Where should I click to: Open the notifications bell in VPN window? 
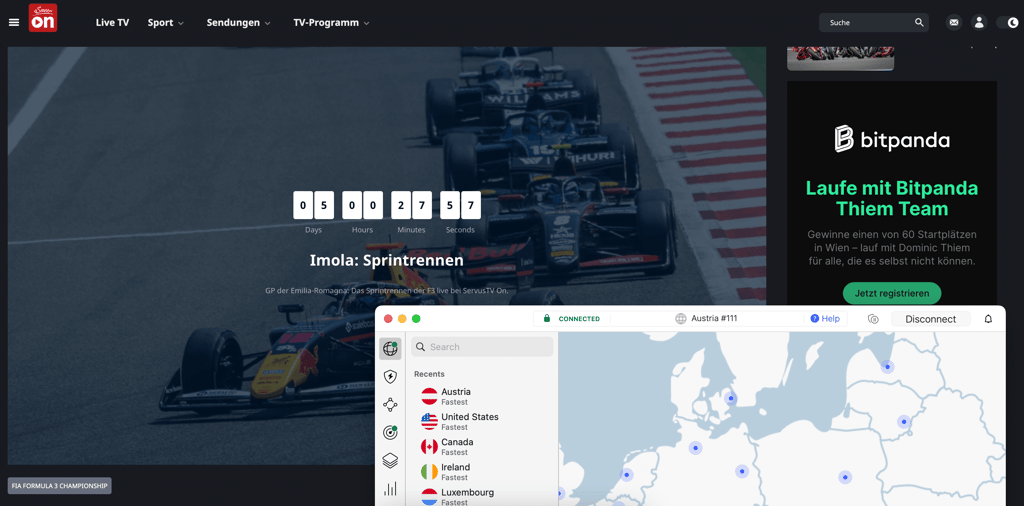pyautogui.click(x=988, y=319)
